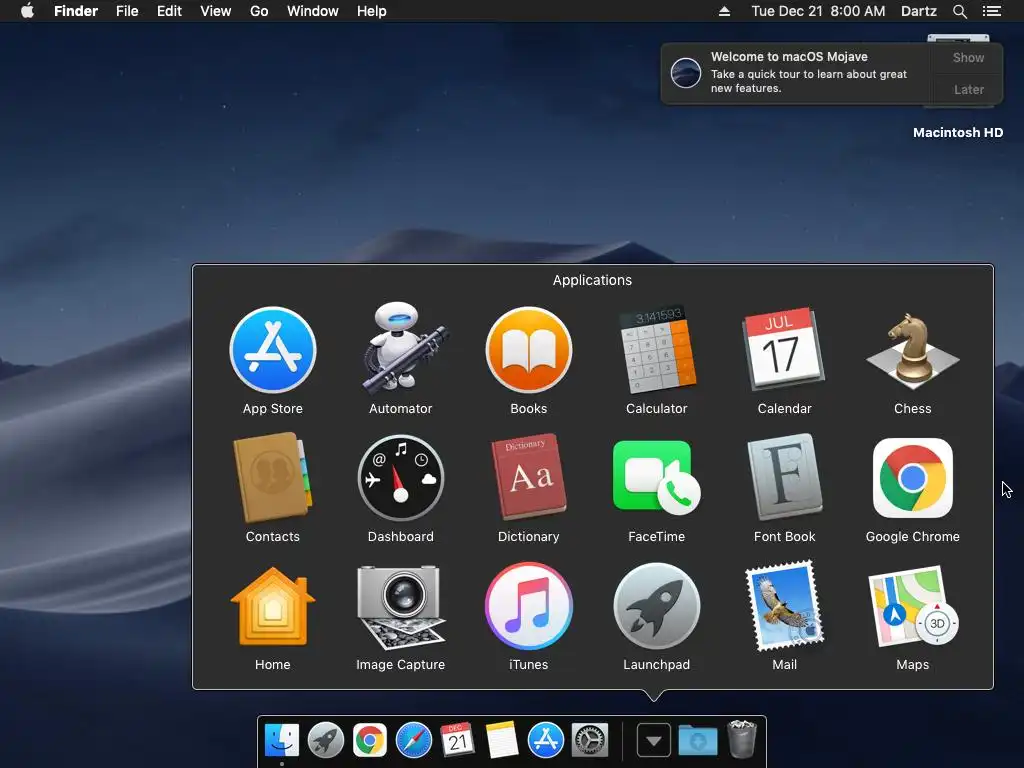Open the Finder menu

coord(76,11)
